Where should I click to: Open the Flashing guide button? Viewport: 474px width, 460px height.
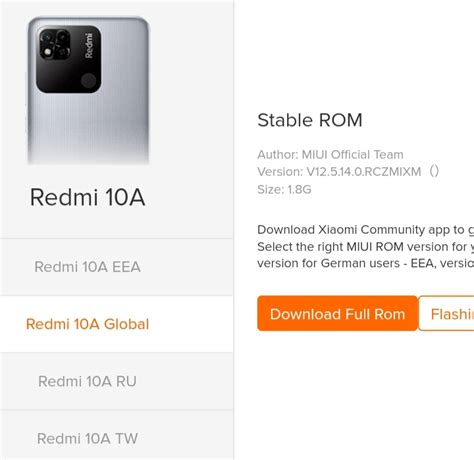coord(447,314)
